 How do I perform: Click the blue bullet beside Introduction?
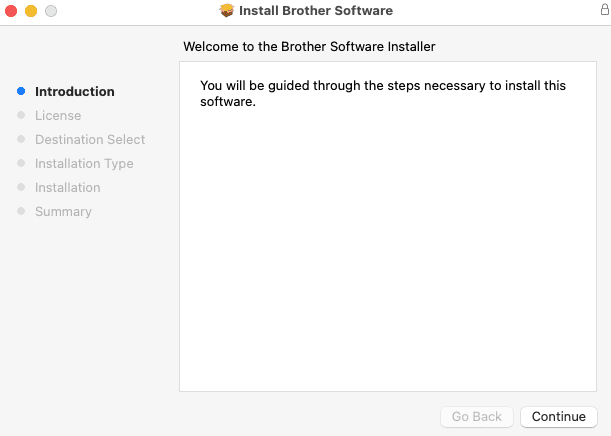point(21,92)
